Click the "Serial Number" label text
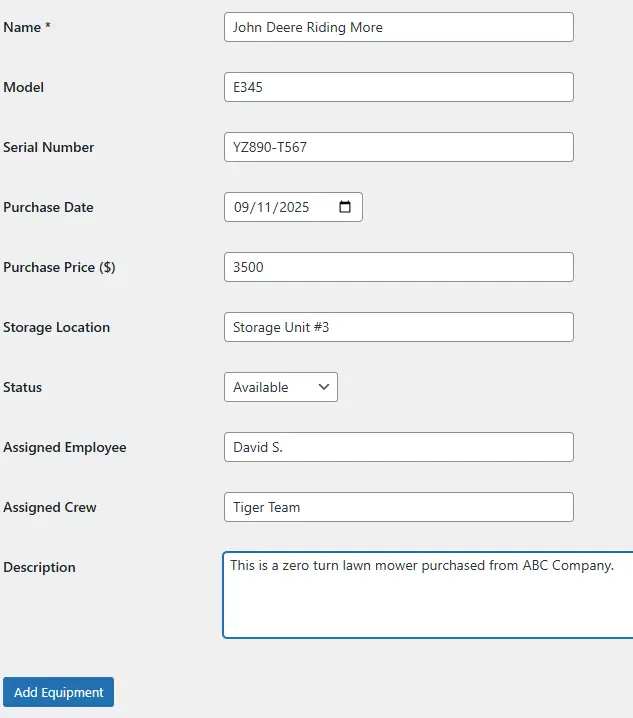Image resolution: width=633 pixels, height=718 pixels. tap(49, 147)
